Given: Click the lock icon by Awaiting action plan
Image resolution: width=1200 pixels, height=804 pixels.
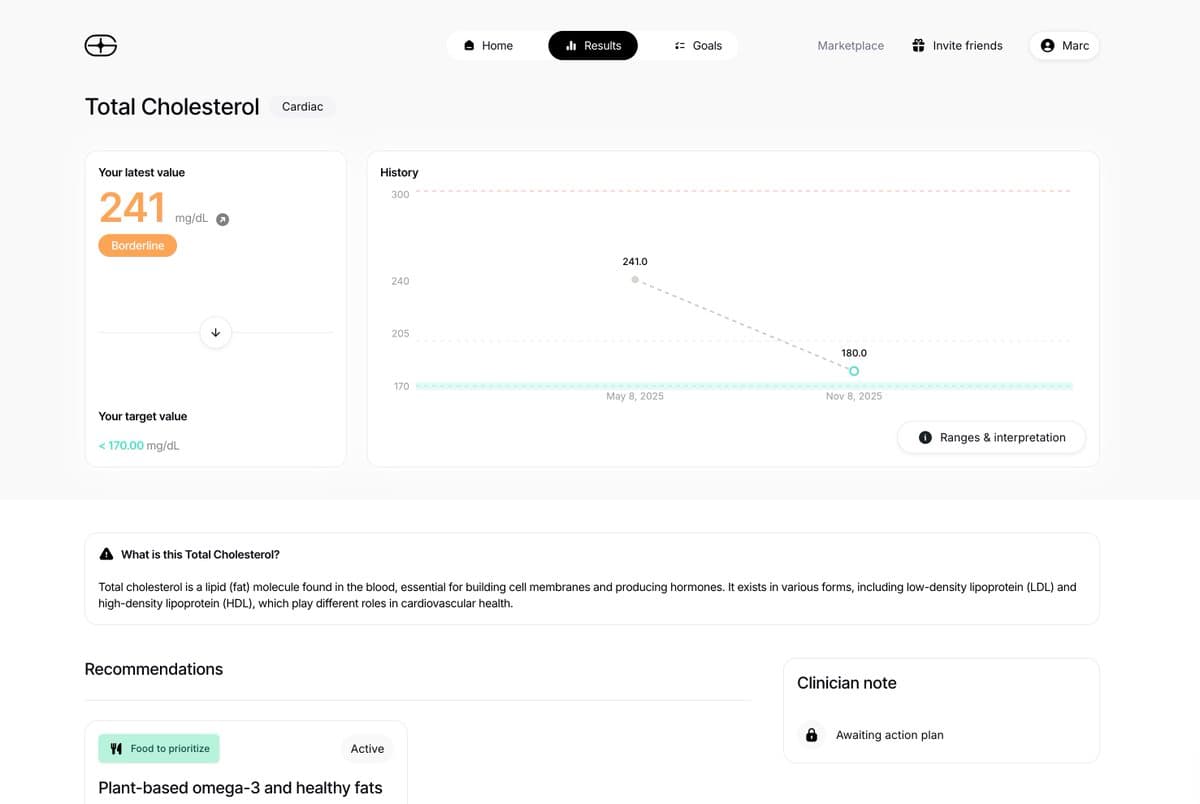Looking at the screenshot, I should (x=812, y=735).
